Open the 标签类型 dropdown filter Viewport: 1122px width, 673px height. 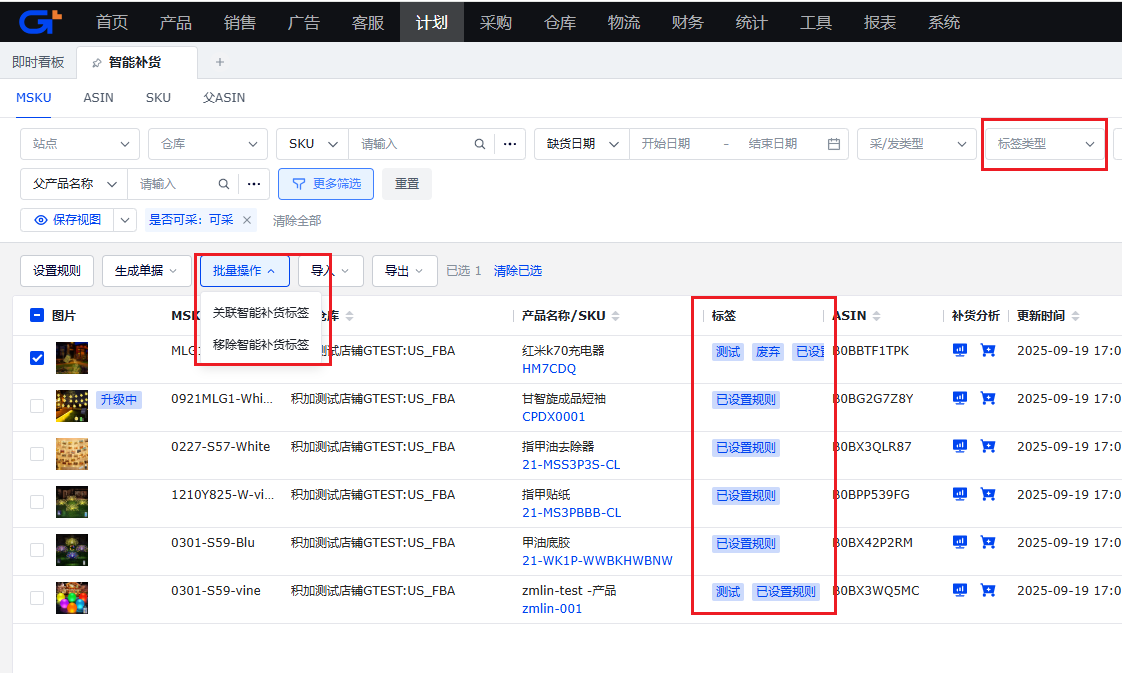click(1045, 144)
